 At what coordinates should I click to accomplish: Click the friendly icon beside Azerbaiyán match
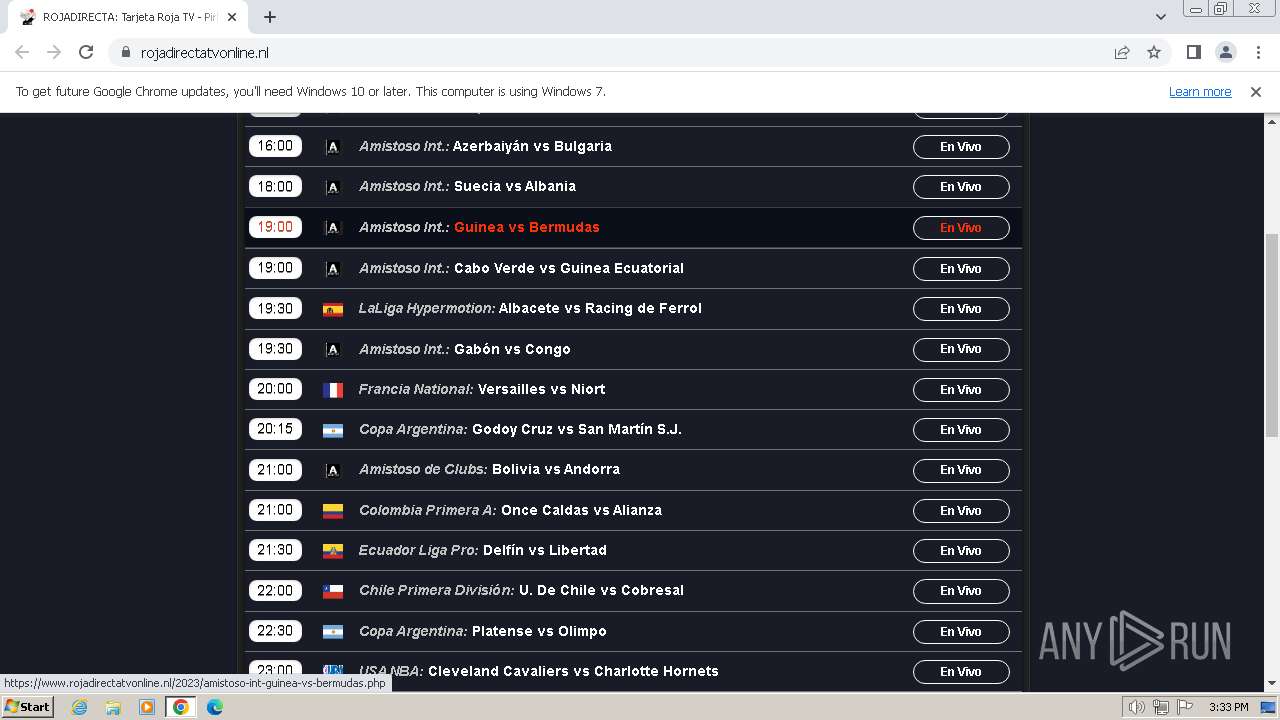[x=333, y=147]
